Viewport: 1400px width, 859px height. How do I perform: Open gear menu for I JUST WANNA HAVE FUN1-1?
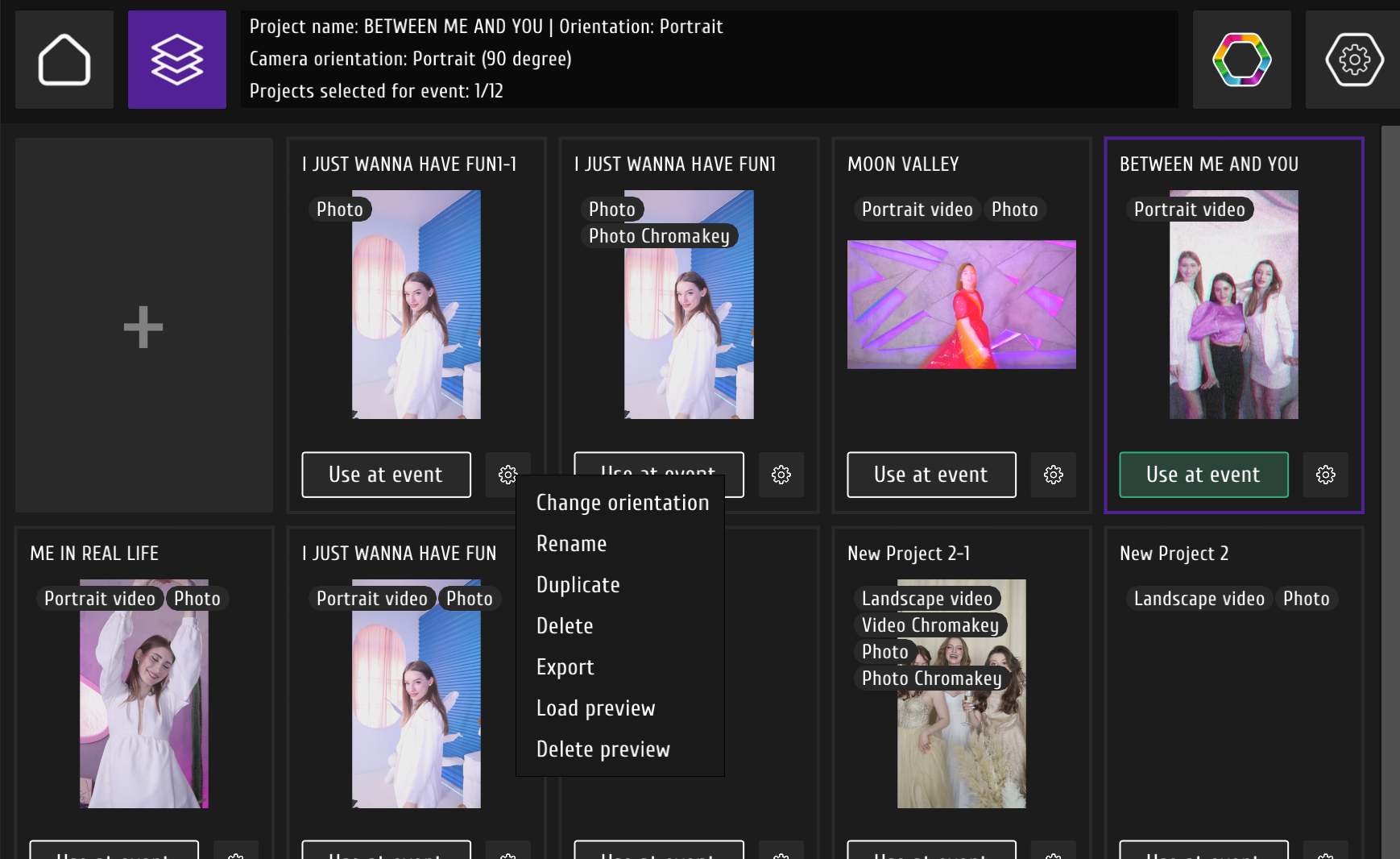(507, 475)
